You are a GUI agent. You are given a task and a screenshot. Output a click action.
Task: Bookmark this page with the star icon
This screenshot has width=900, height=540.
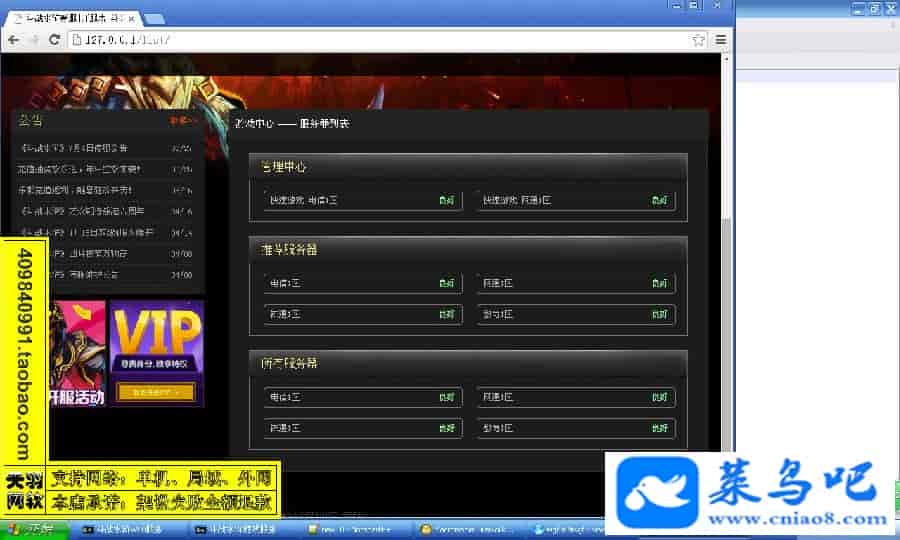[x=699, y=40]
